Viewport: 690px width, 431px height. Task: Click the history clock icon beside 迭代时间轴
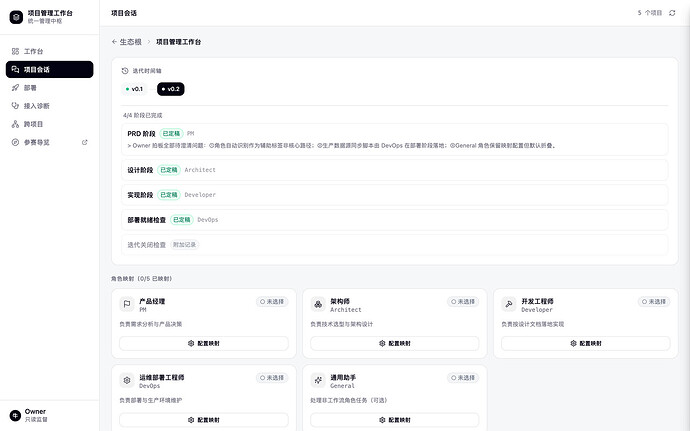125,71
